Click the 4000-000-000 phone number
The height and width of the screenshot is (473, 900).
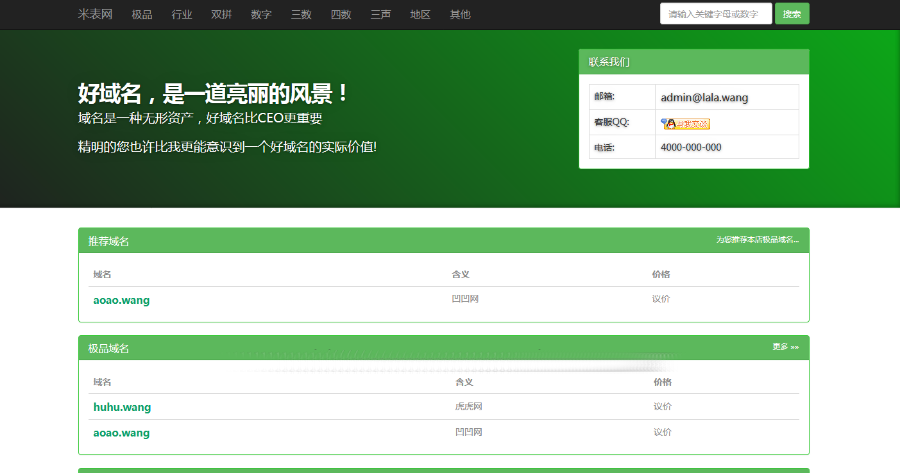pos(691,147)
